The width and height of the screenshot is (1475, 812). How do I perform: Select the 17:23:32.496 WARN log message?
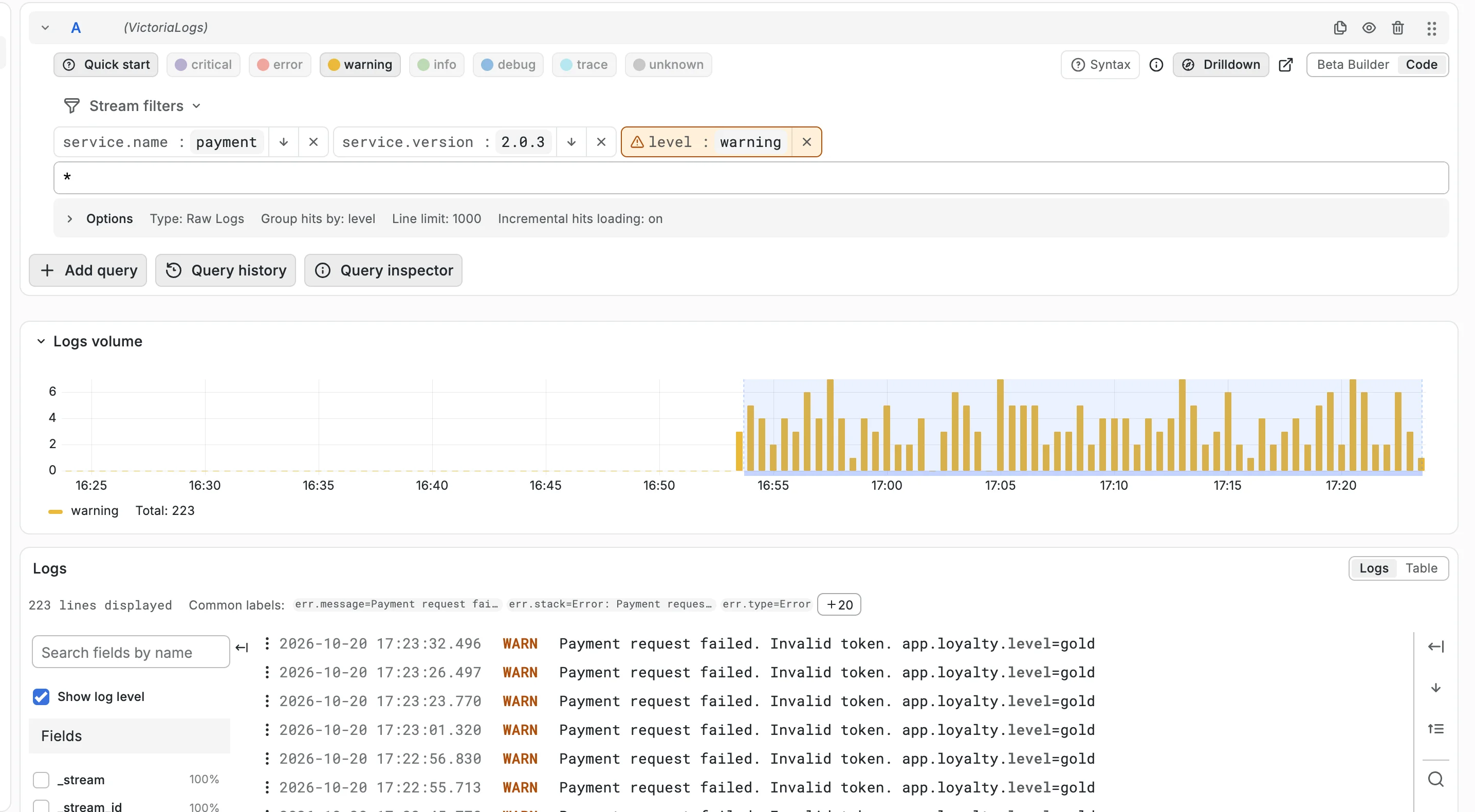coord(827,643)
